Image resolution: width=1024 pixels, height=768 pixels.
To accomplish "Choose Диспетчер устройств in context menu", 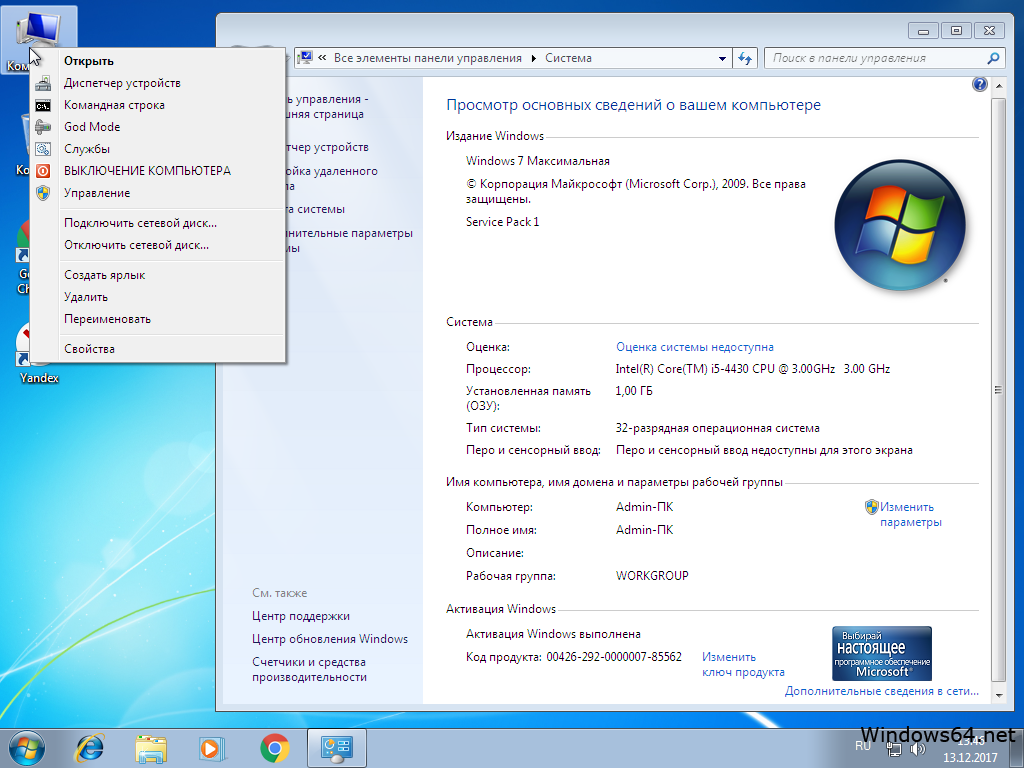I will (x=157, y=83).
